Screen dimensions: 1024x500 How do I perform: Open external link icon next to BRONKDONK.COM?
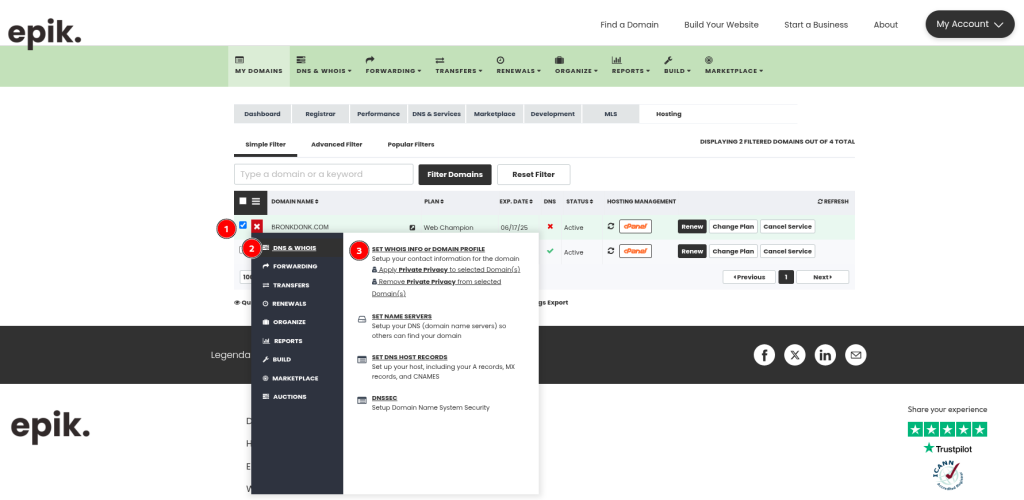(x=412, y=227)
